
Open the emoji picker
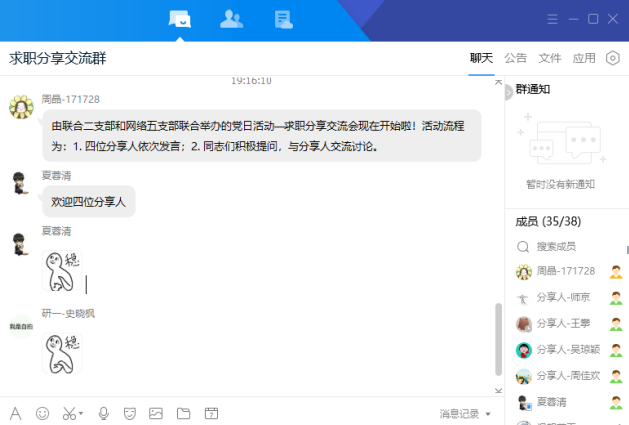pyautogui.click(x=42, y=413)
